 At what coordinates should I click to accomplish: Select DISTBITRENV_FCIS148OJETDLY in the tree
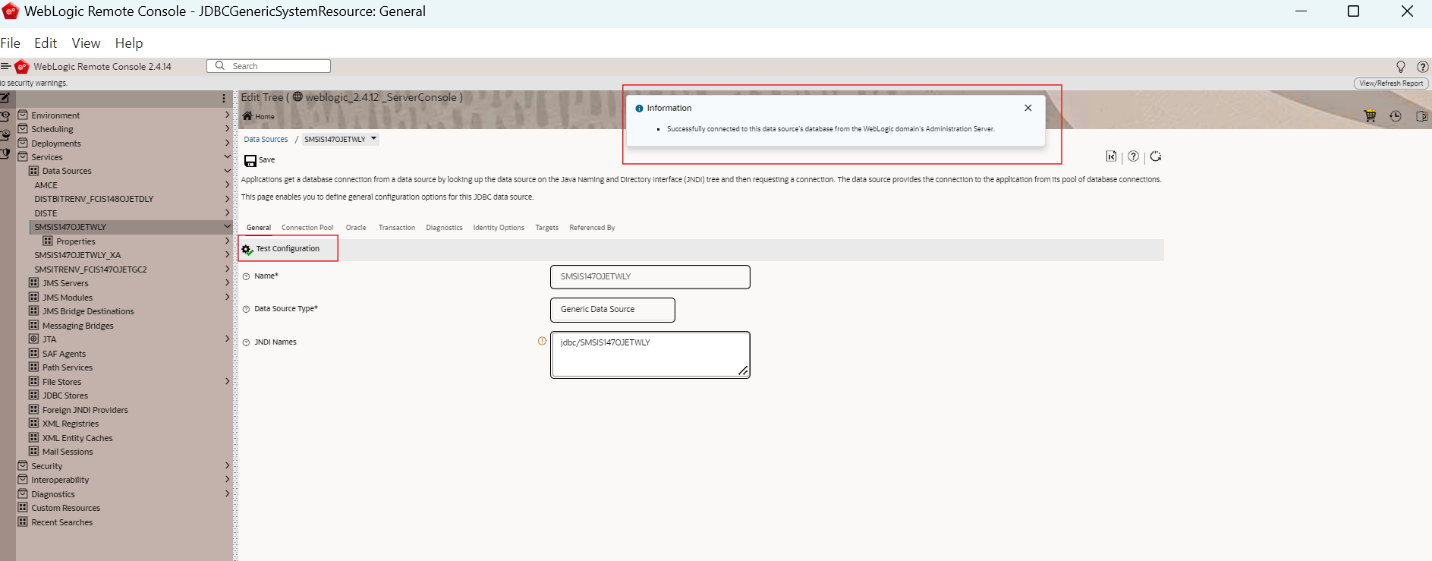pyautogui.click(x=94, y=199)
